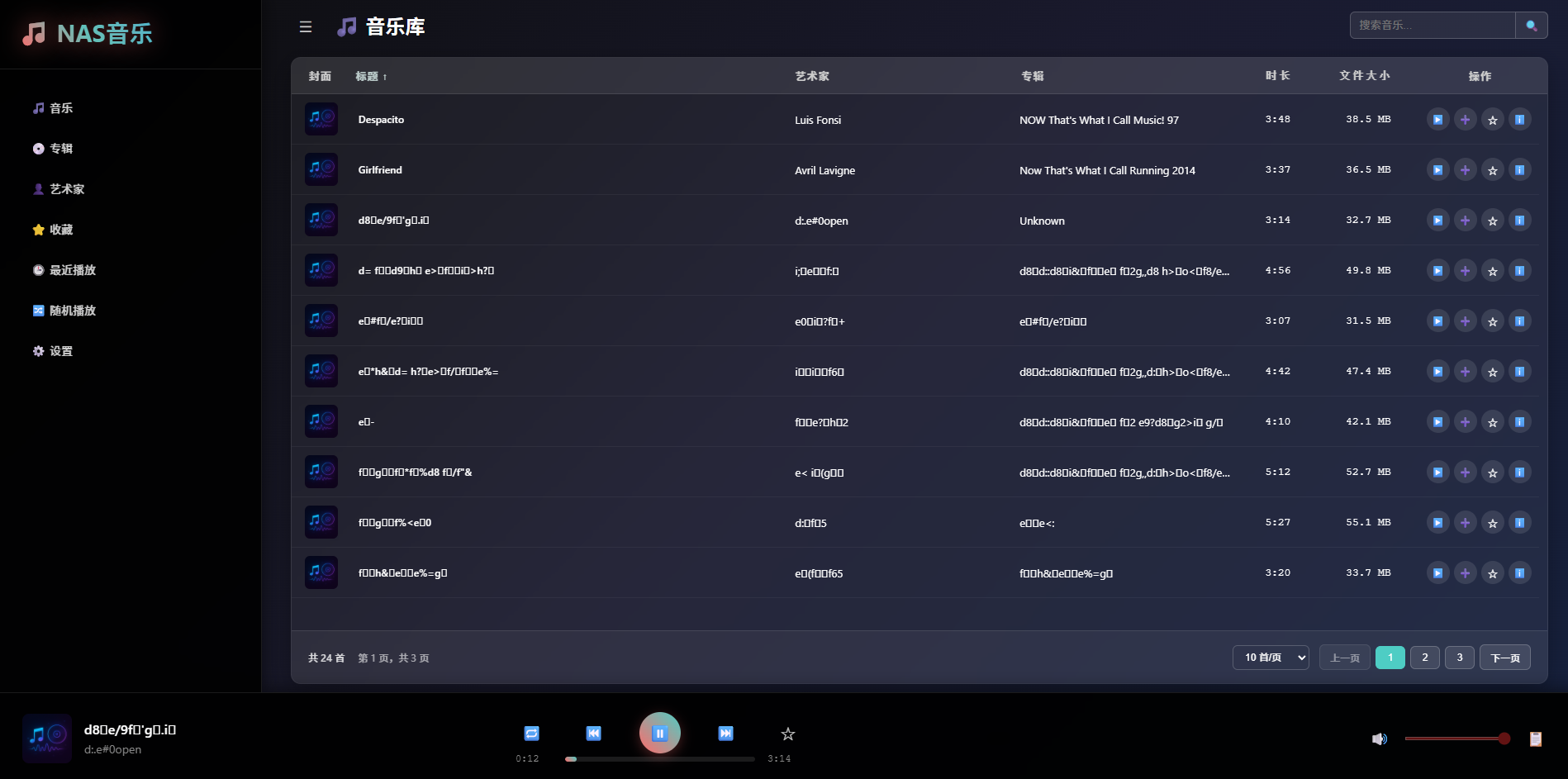
Task: Show info for the 55.1 MB track
Action: (1519, 523)
